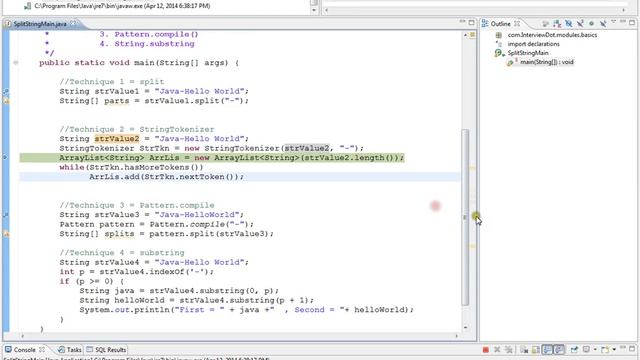Click Open Console icon
640x360 pixels.
[605, 350]
